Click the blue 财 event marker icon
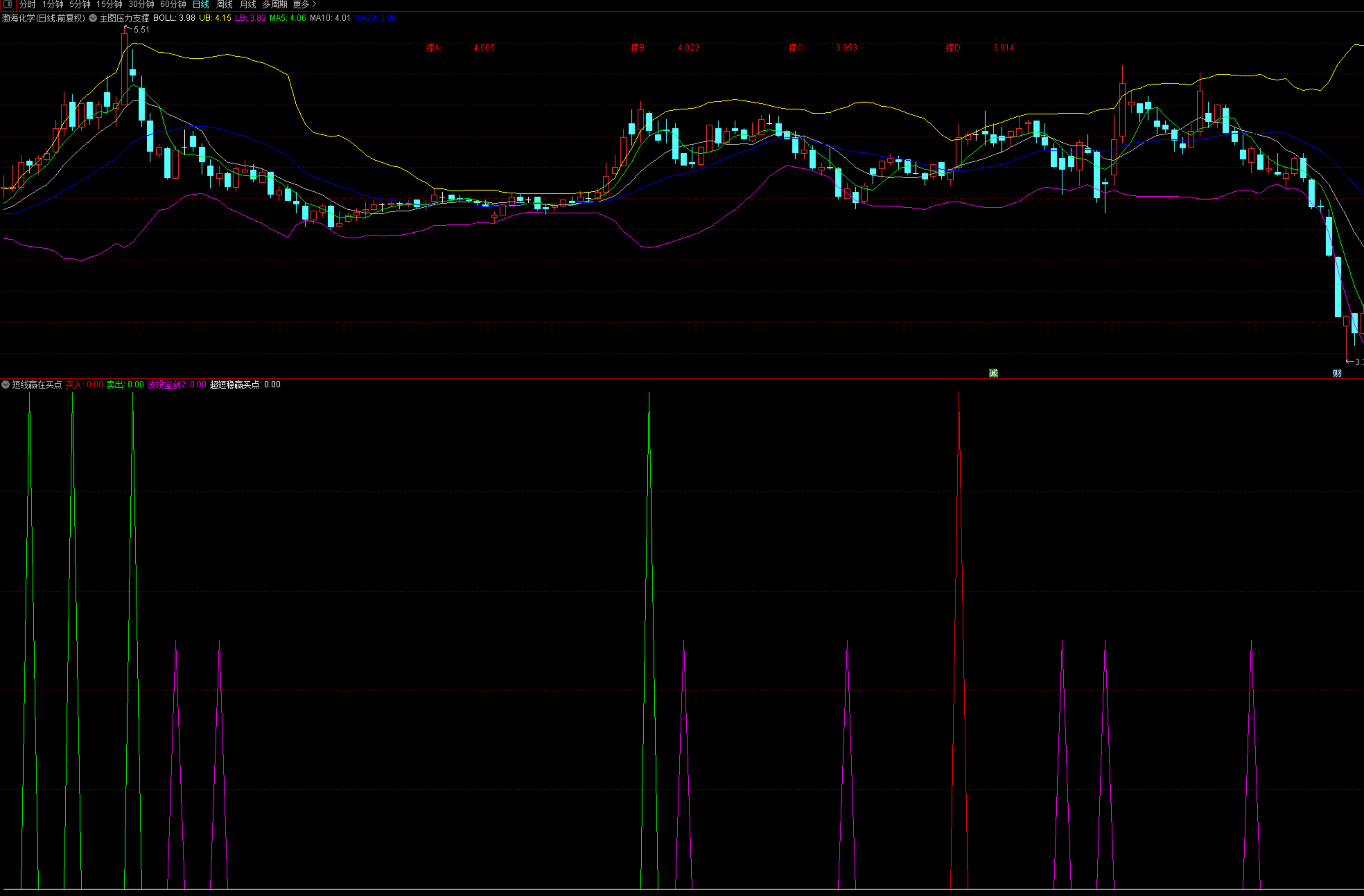 [1336, 373]
